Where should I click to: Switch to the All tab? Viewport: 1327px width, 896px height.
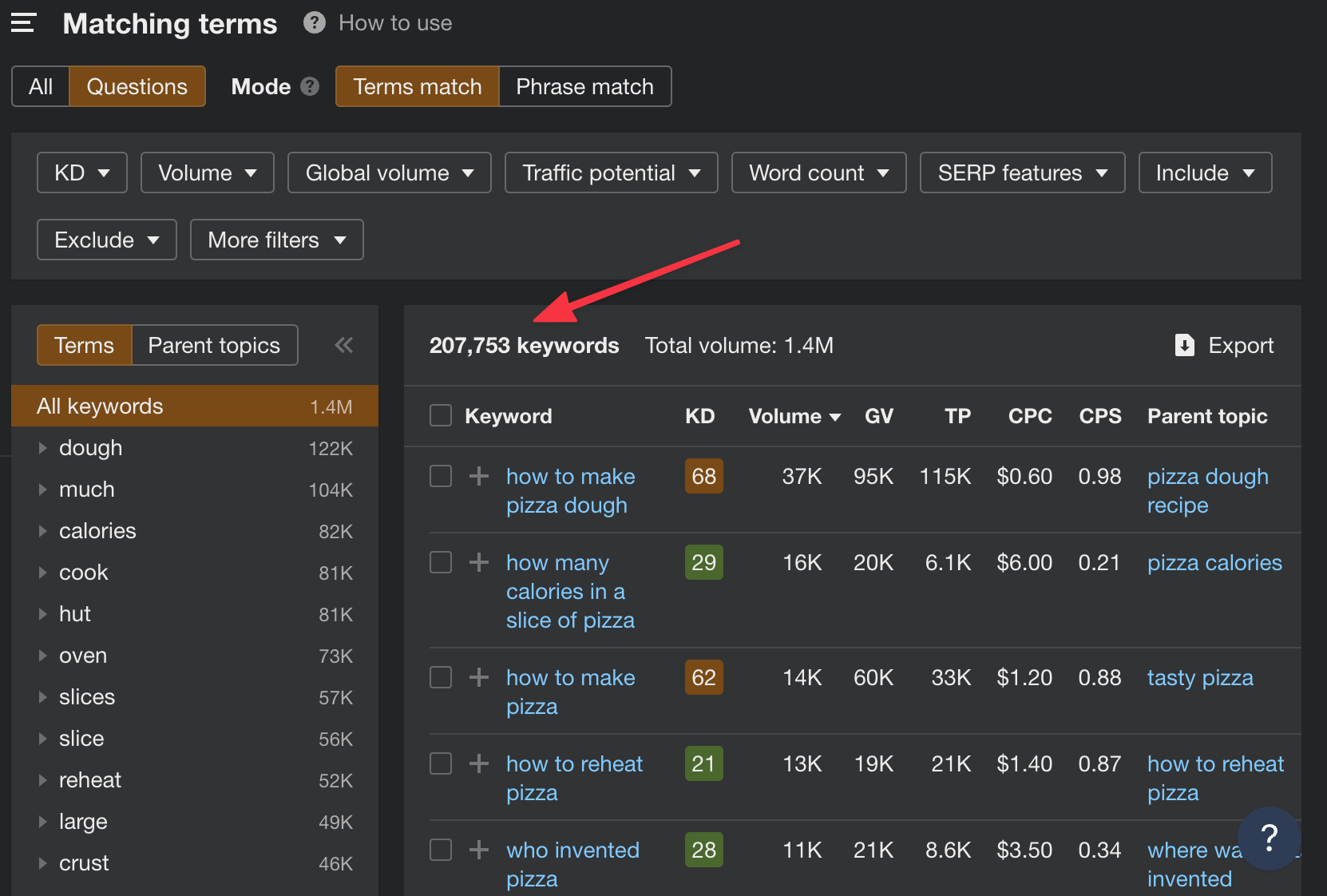(x=41, y=86)
